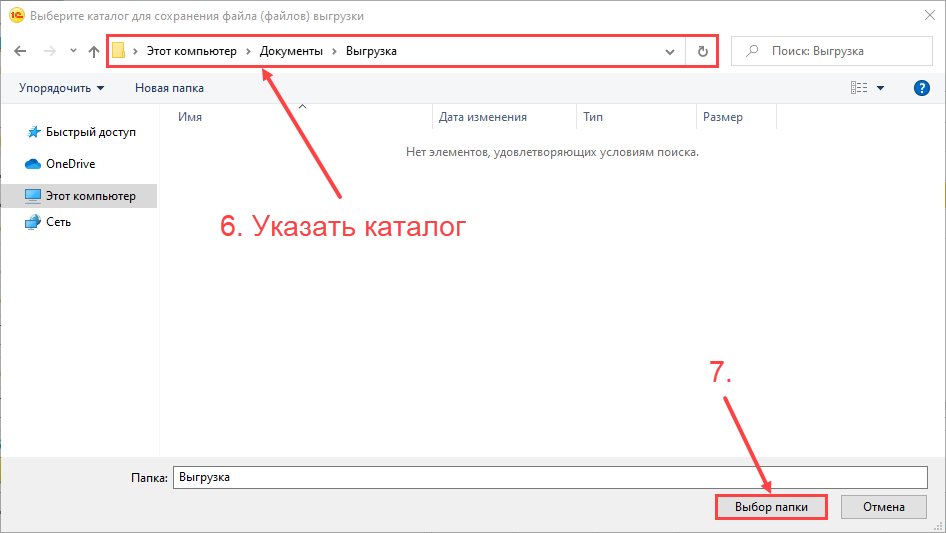
Task: Click the forward navigation arrow
Action: [50, 51]
